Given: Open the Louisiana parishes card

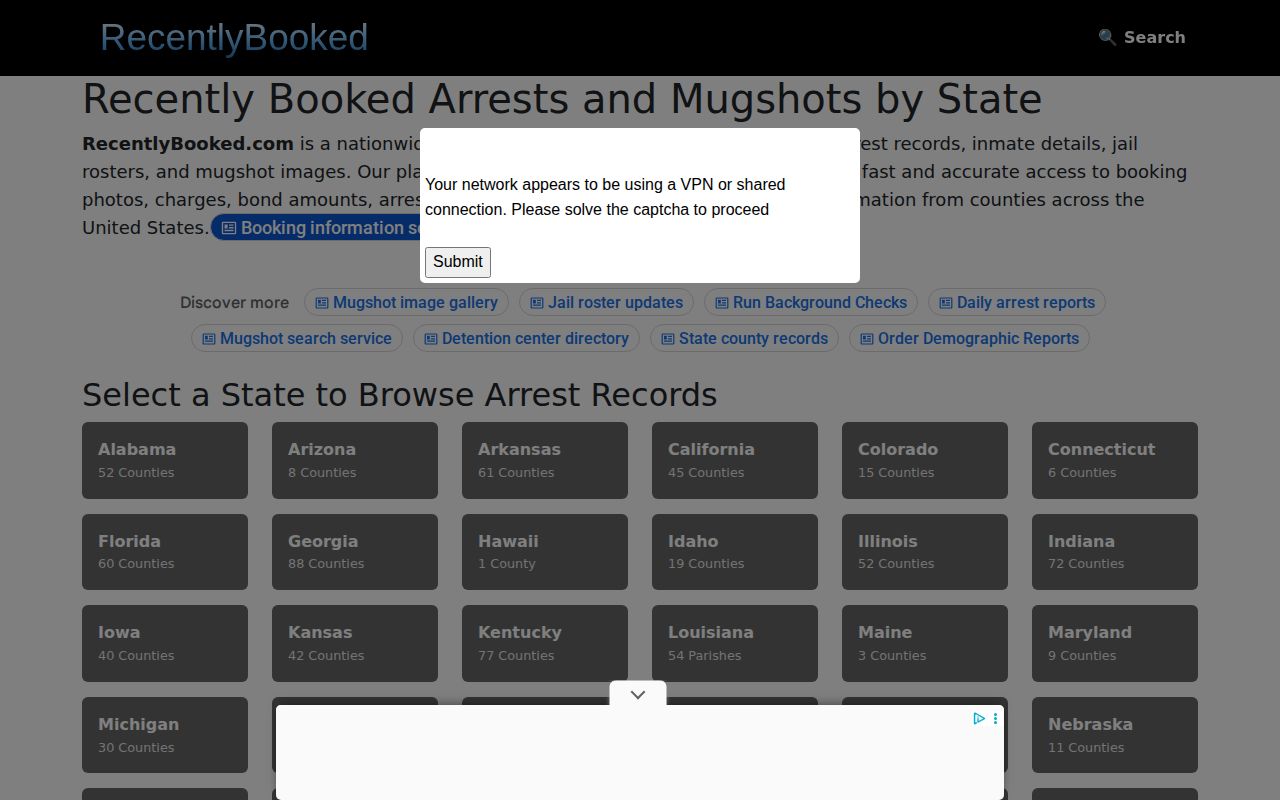Looking at the screenshot, I should 735,643.
